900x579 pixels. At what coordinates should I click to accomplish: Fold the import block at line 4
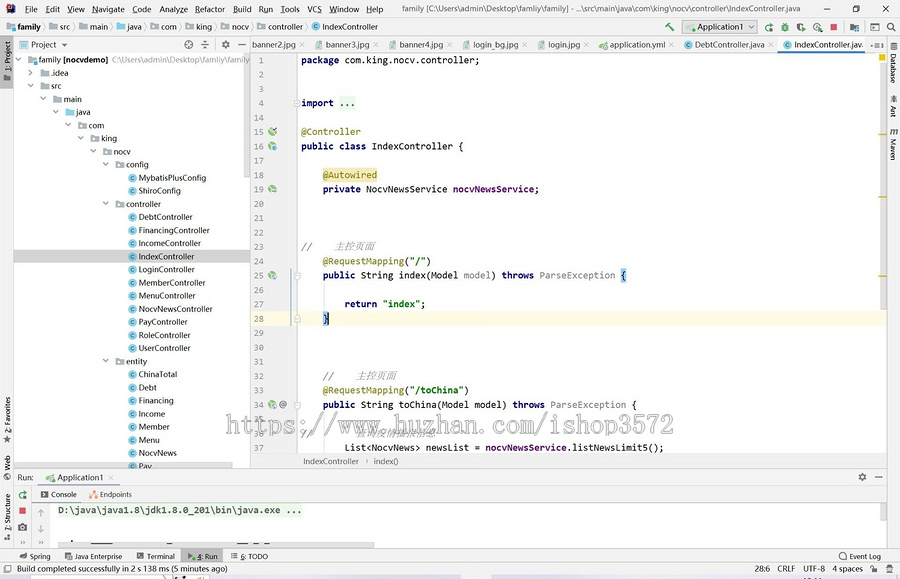297,103
